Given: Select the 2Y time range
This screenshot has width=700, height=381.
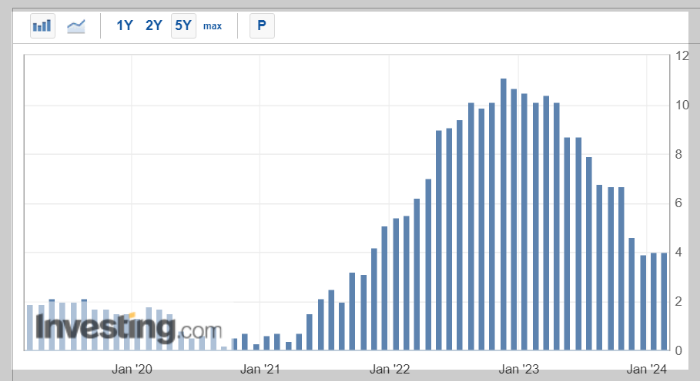Looking at the screenshot, I should [x=154, y=25].
